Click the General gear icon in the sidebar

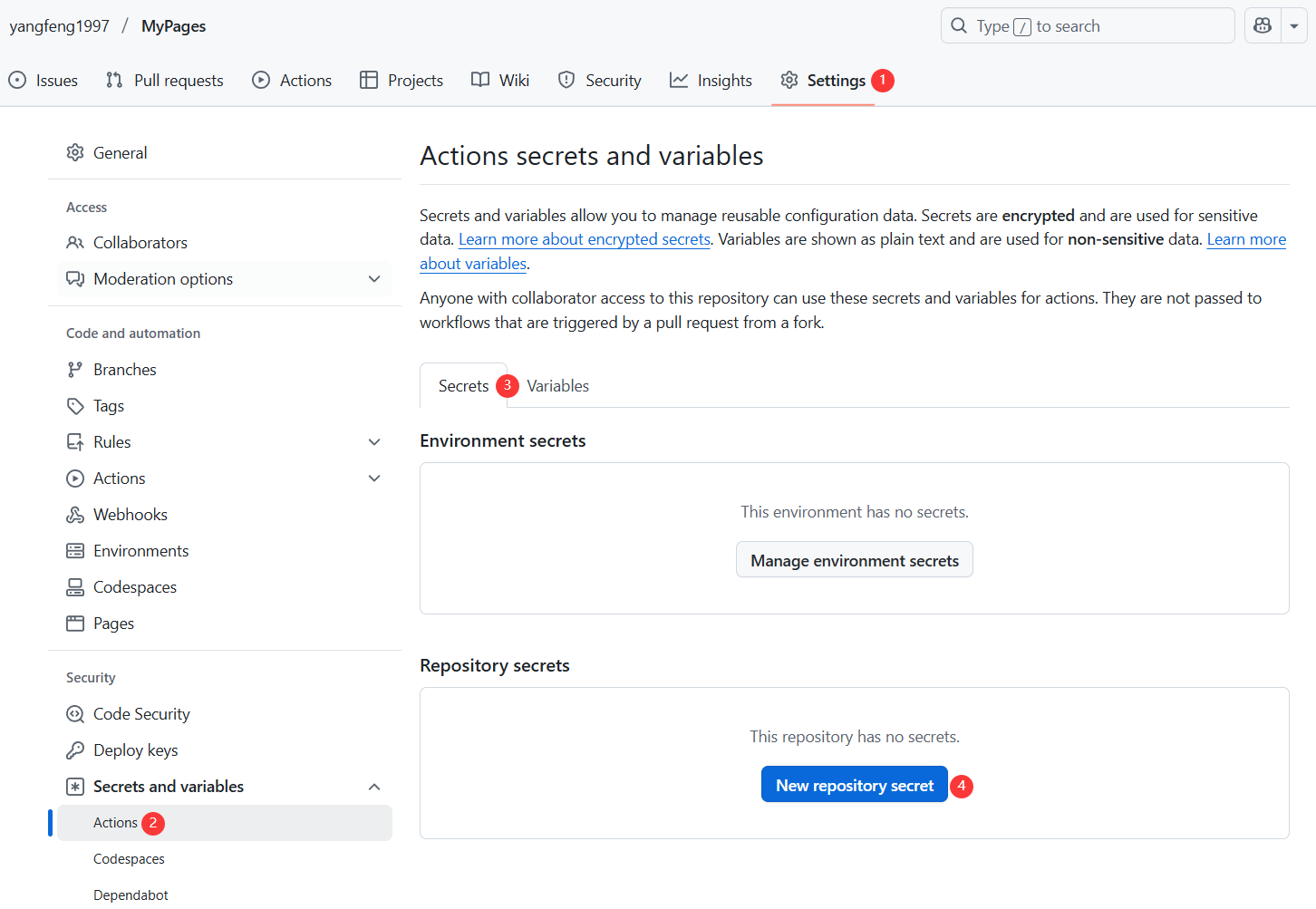[x=75, y=153]
